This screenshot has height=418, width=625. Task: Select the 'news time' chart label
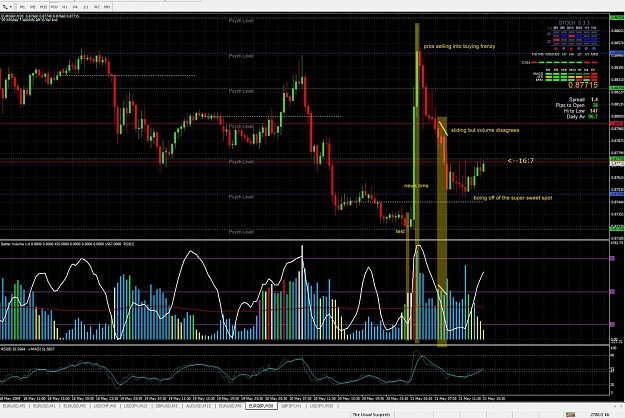tap(416, 186)
